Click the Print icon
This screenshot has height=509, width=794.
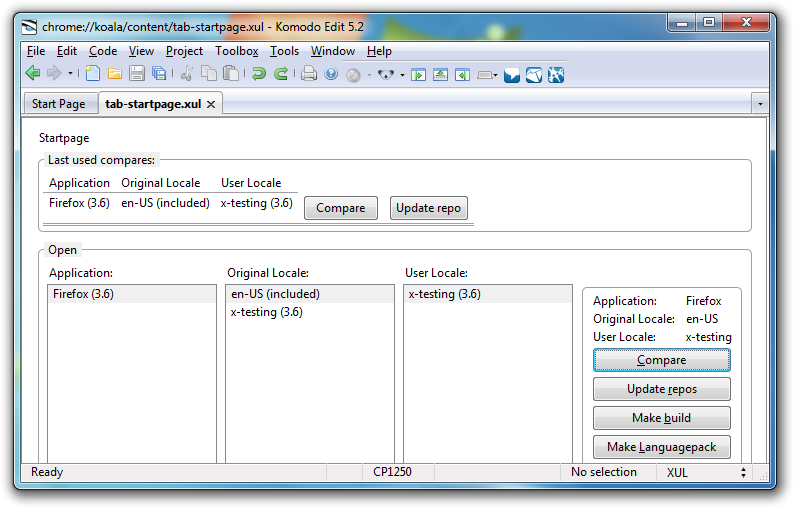click(309, 74)
